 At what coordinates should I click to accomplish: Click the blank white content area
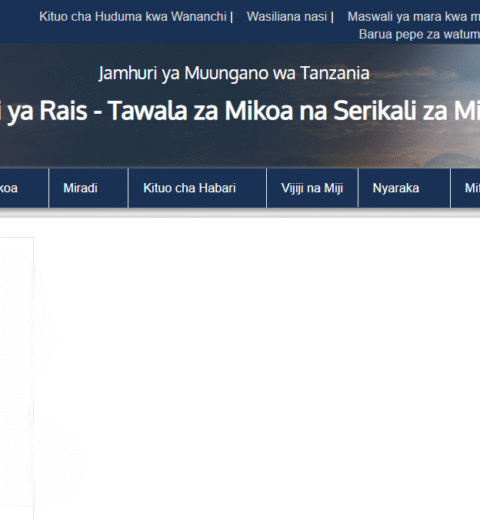coord(257,367)
